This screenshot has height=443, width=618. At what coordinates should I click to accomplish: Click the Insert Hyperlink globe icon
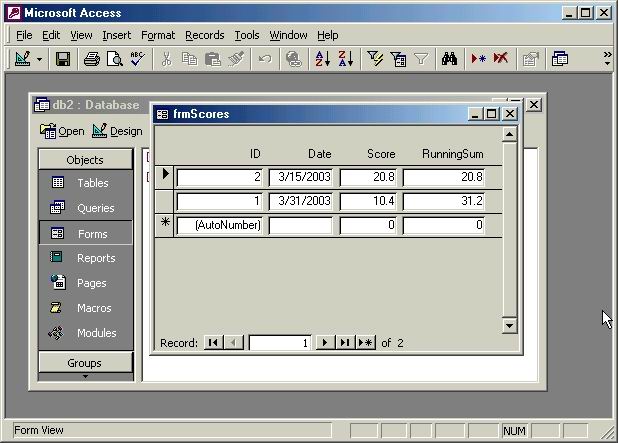click(294, 59)
